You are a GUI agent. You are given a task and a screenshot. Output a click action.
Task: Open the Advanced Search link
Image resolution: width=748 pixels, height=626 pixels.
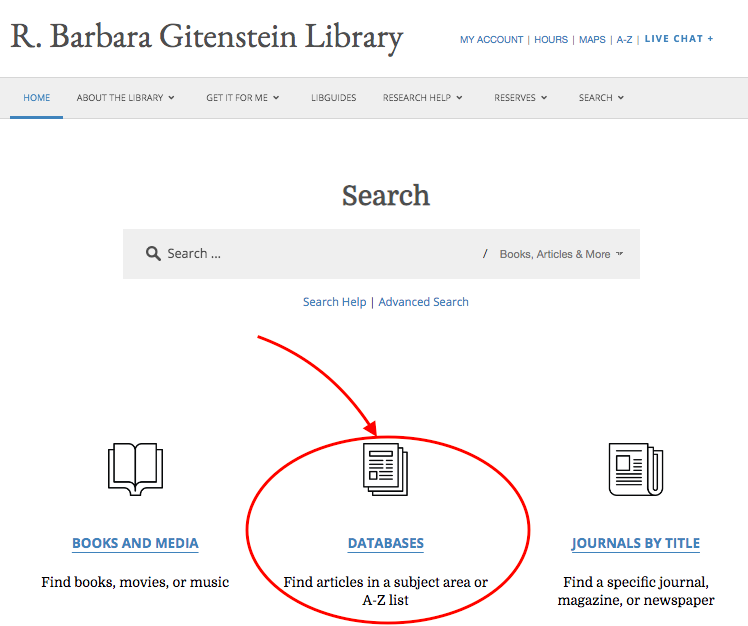pyautogui.click(x=424, y=302)
